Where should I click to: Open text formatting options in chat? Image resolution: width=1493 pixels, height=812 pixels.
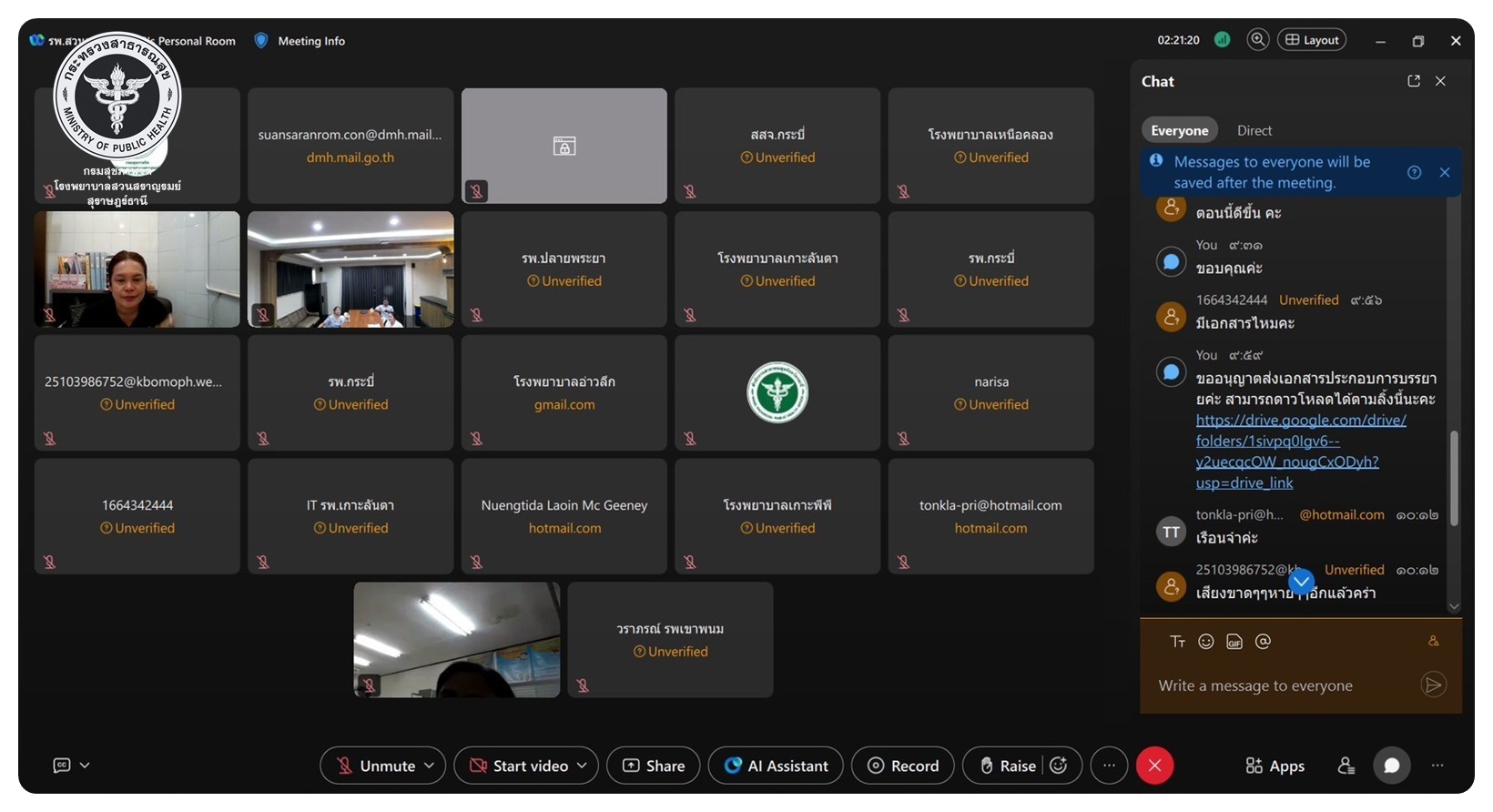click(x=1177, y=642)
